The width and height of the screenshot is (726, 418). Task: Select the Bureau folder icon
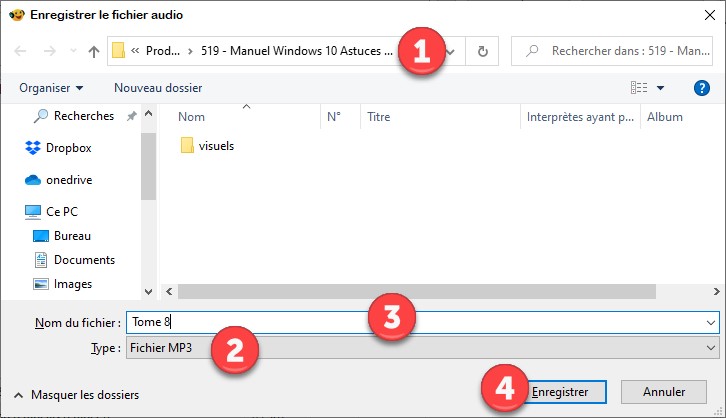click(x=41, y=236)
